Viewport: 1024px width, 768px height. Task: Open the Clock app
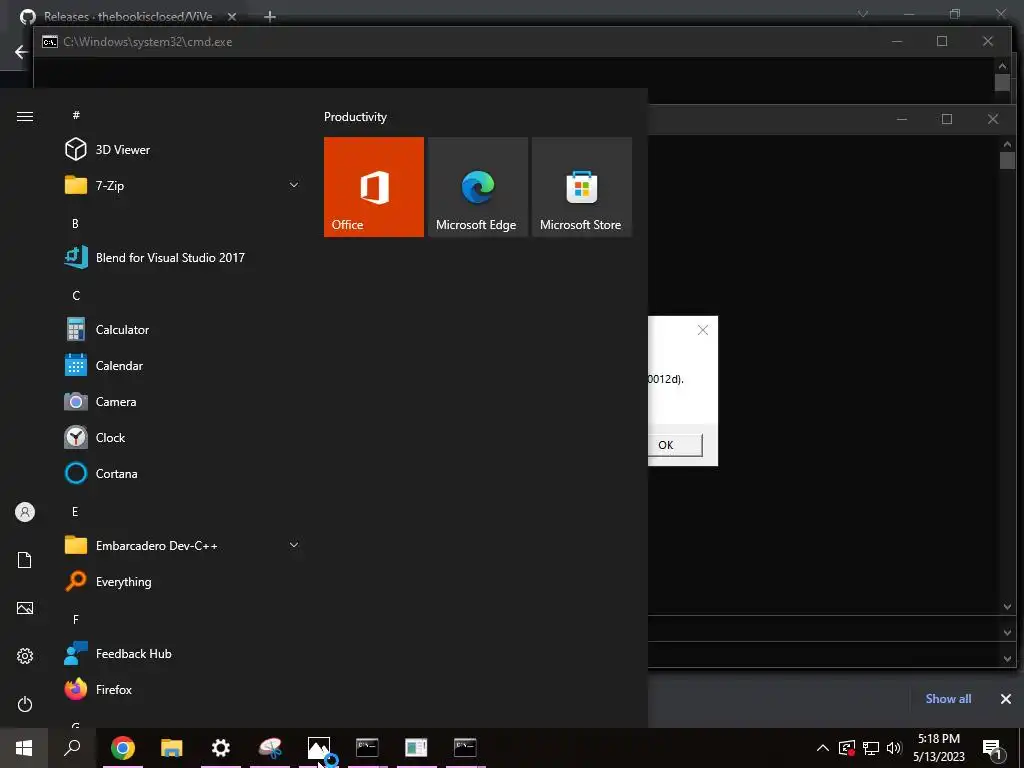pyautogui.click(x=183, y=438)
